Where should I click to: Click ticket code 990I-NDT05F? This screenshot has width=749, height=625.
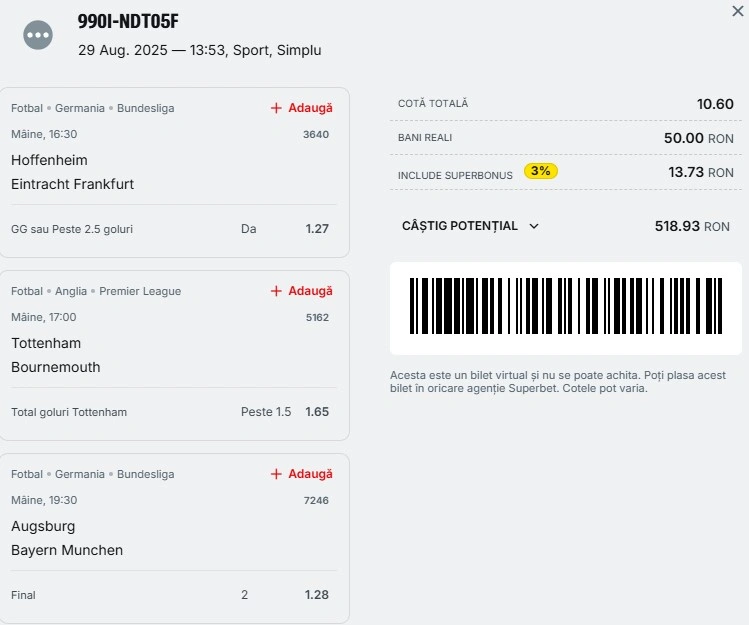point(128,22)
